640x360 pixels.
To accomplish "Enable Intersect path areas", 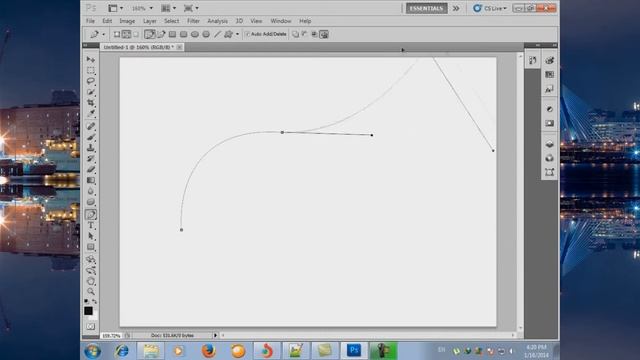I will [x=314, y=34].
